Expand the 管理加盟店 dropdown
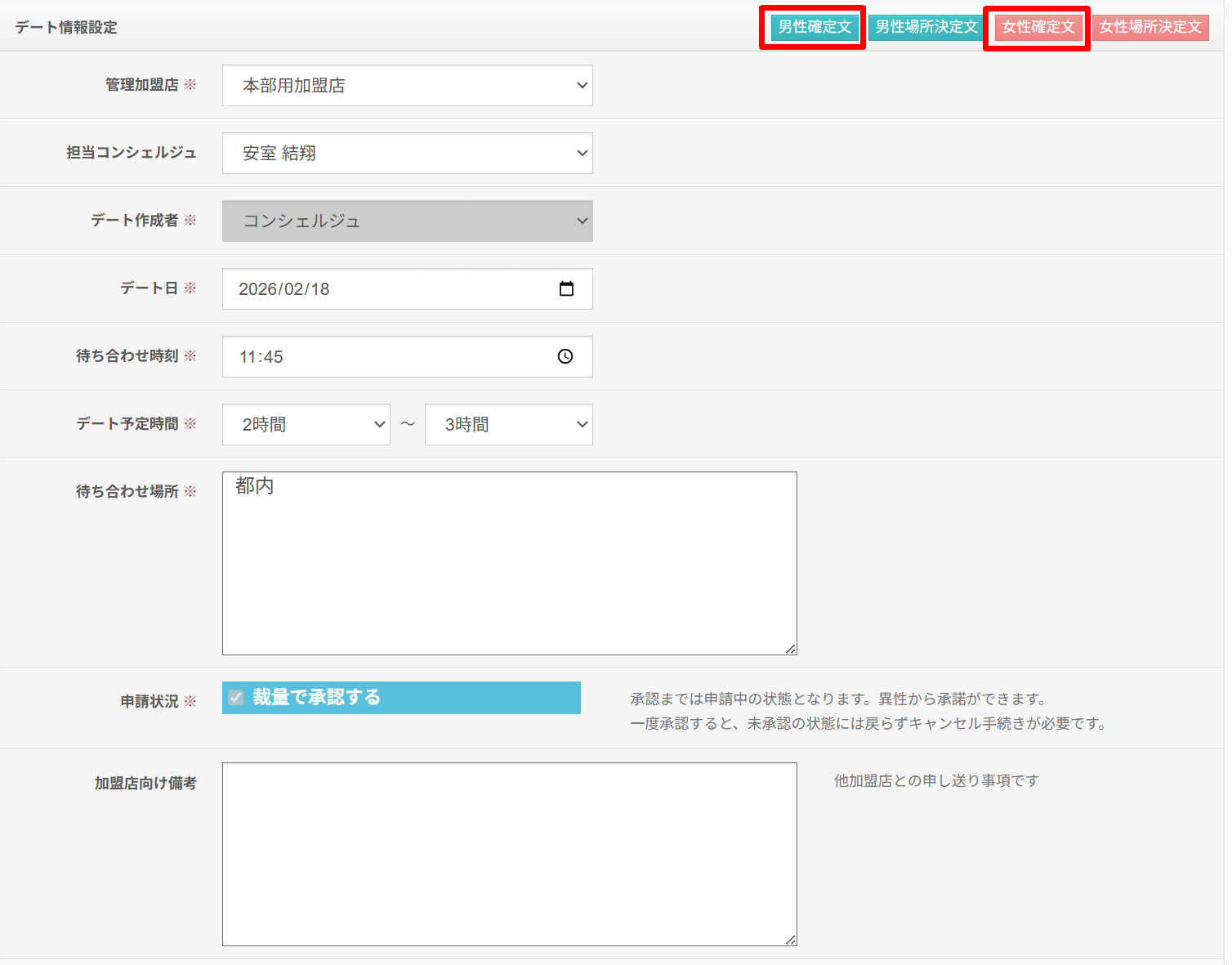The width and height of the screenshot is (1232, 965). (x=407, y=86)
